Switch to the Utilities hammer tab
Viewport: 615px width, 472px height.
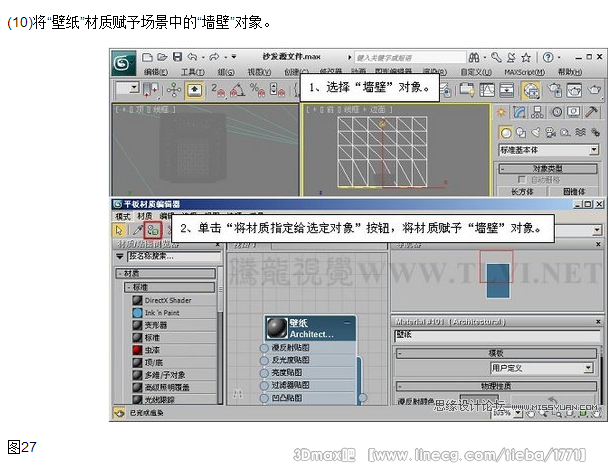point(591,112)
